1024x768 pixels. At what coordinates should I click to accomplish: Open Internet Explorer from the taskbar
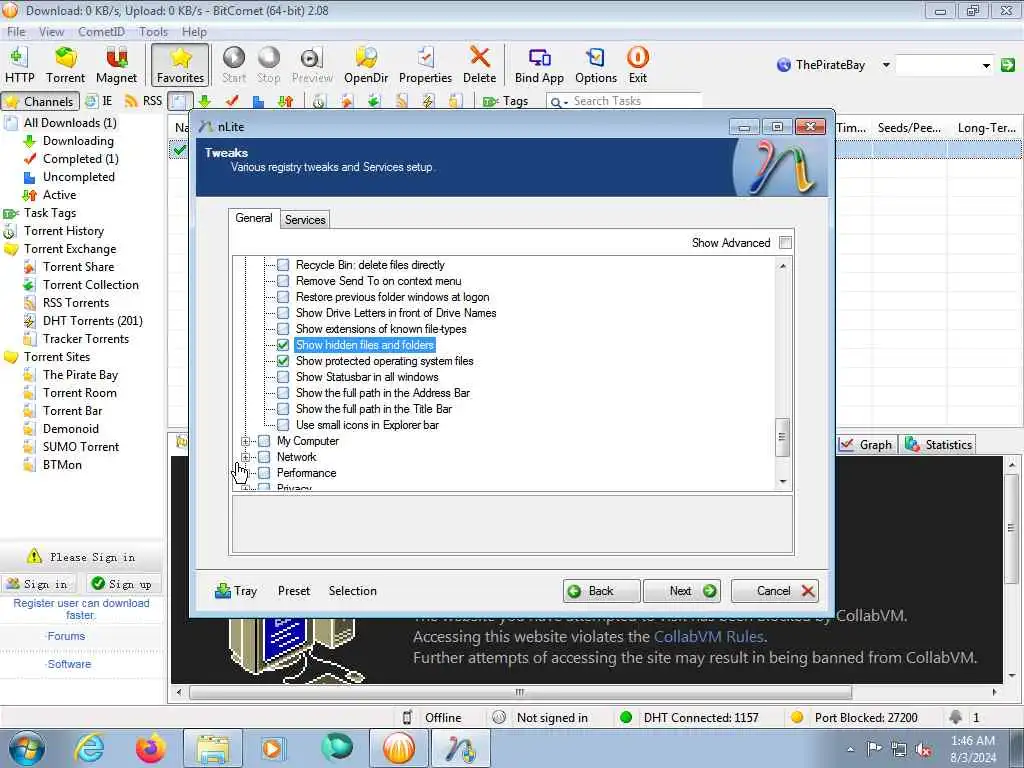point(89,748)
